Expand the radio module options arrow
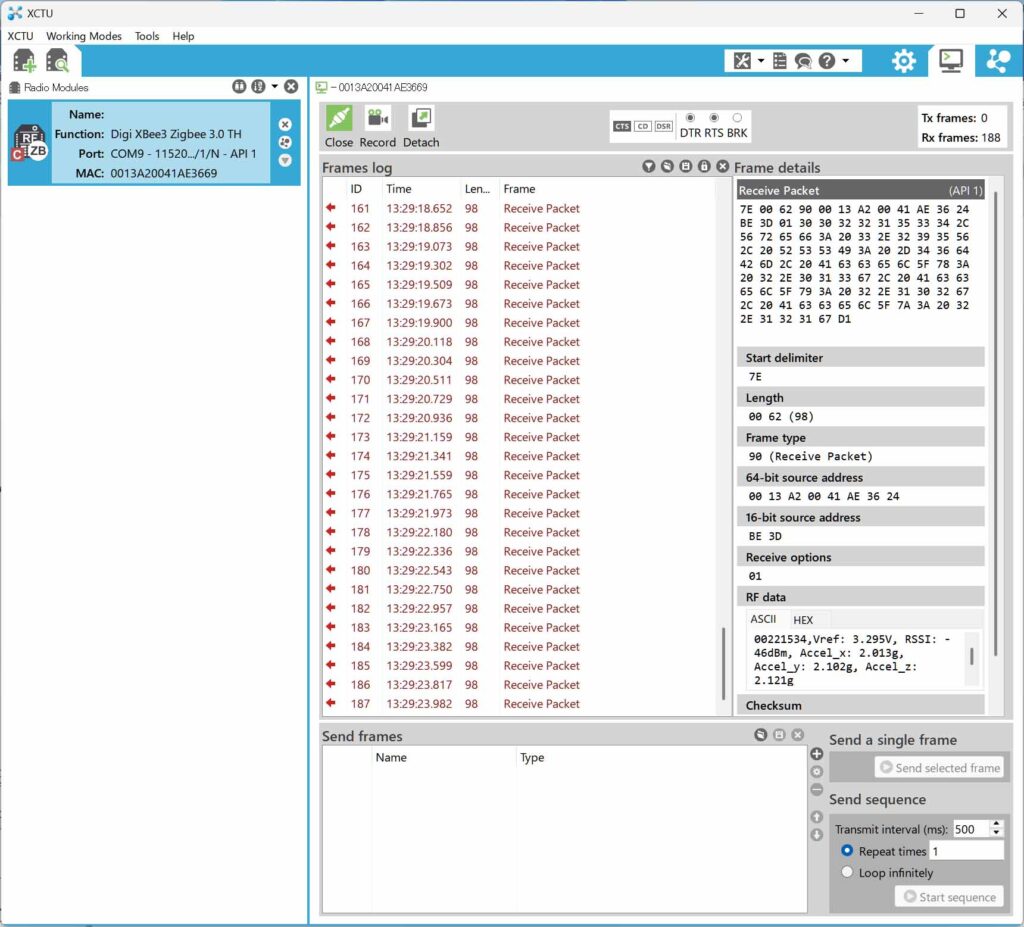Image resolution: width=1024 pixels, height=927 pixels. 285,161
